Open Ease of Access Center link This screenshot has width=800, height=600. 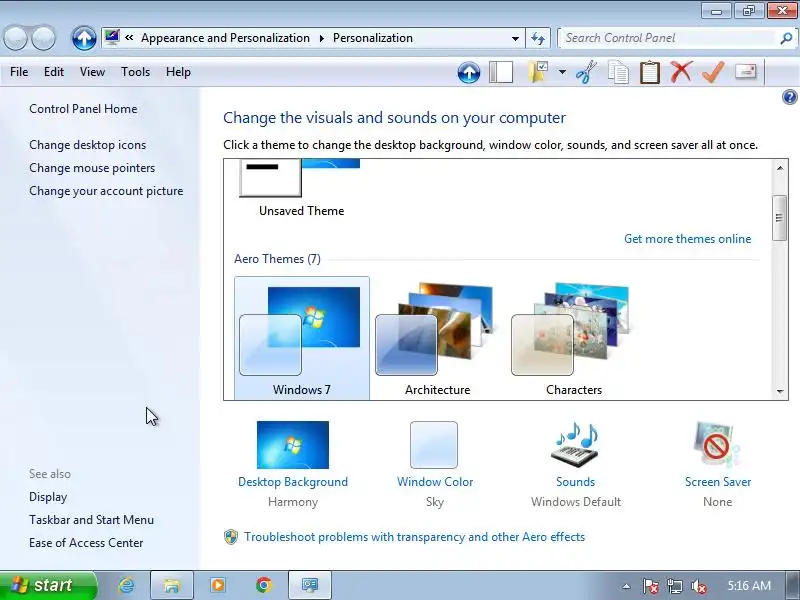[86, 543]
